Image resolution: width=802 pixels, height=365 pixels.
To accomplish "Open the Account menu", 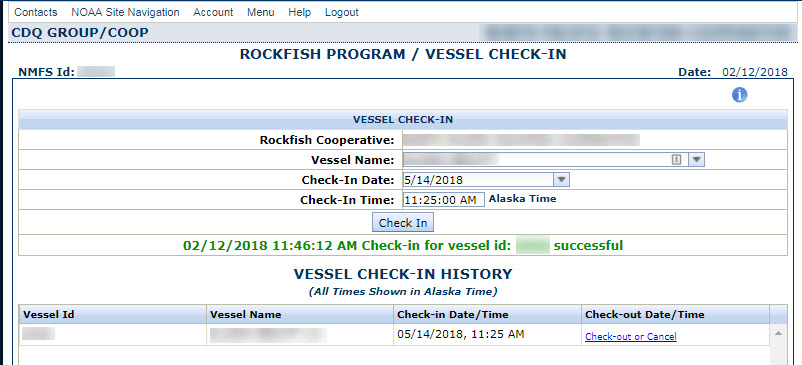I will click(x=213, y=12).
